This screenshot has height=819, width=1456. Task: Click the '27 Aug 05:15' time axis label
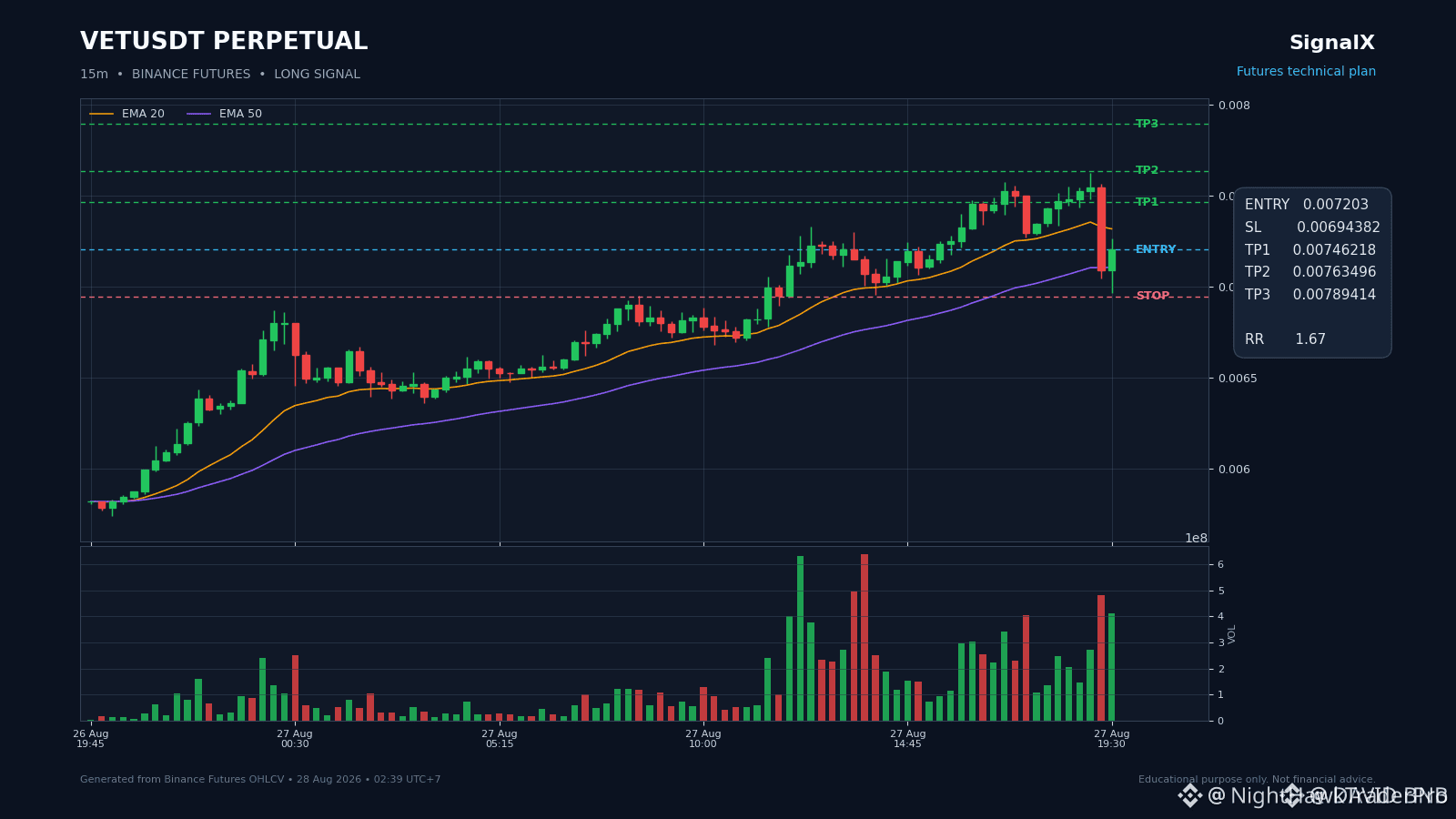pyautogui.click(x=500, y=739)
